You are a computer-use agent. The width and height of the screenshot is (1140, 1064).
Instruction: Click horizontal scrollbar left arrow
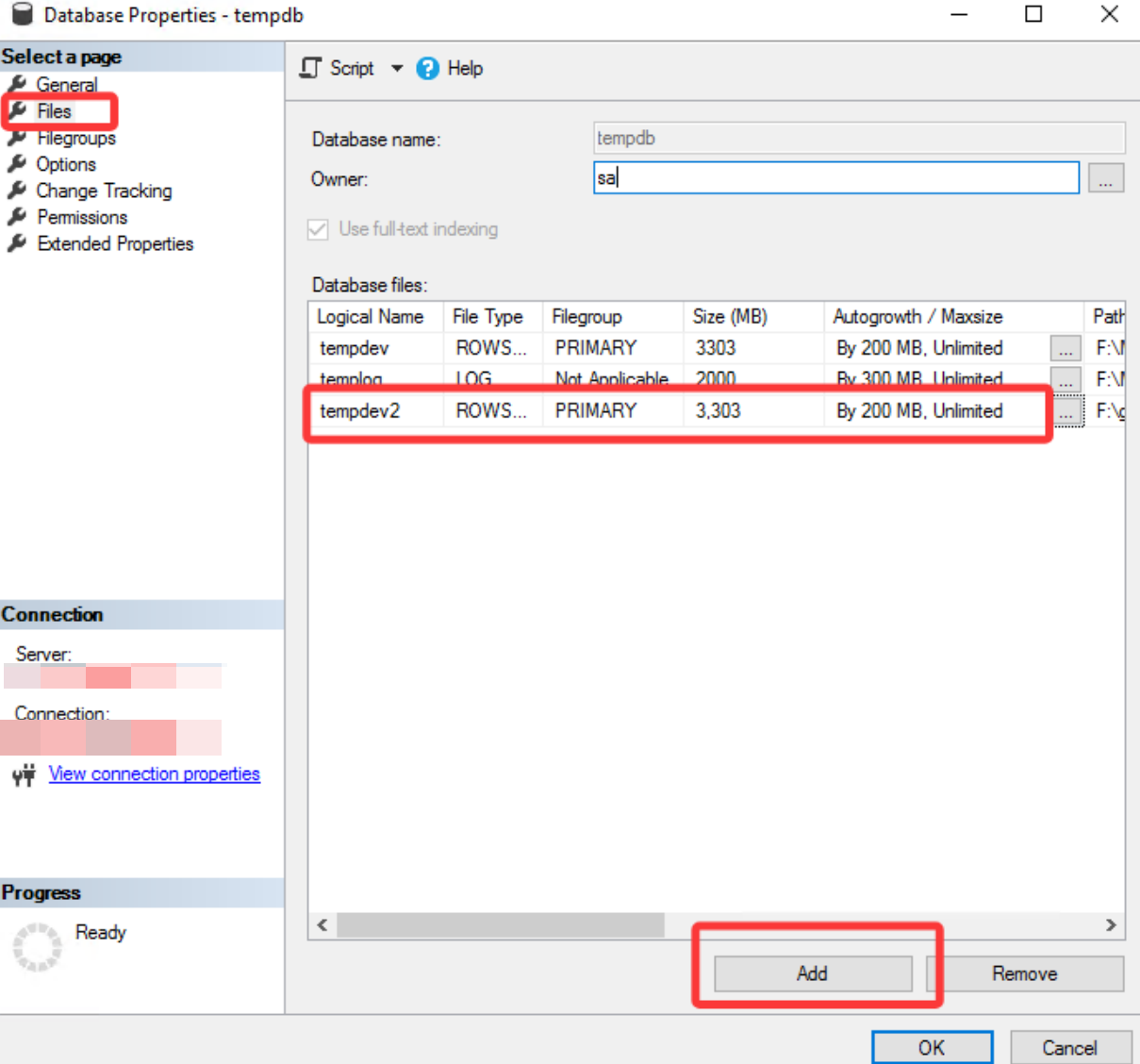(x=322, y=925)
